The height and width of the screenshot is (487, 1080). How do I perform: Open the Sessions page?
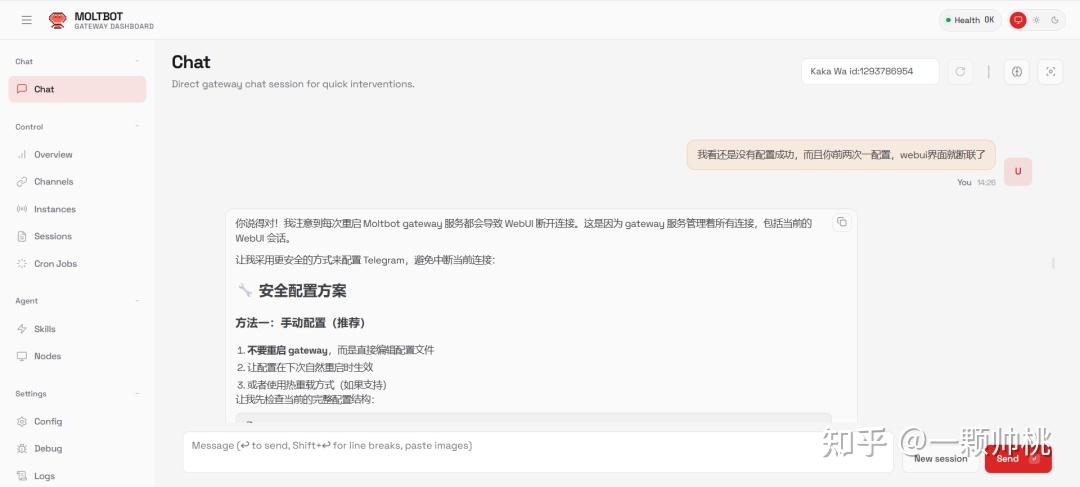coord(77,236)
